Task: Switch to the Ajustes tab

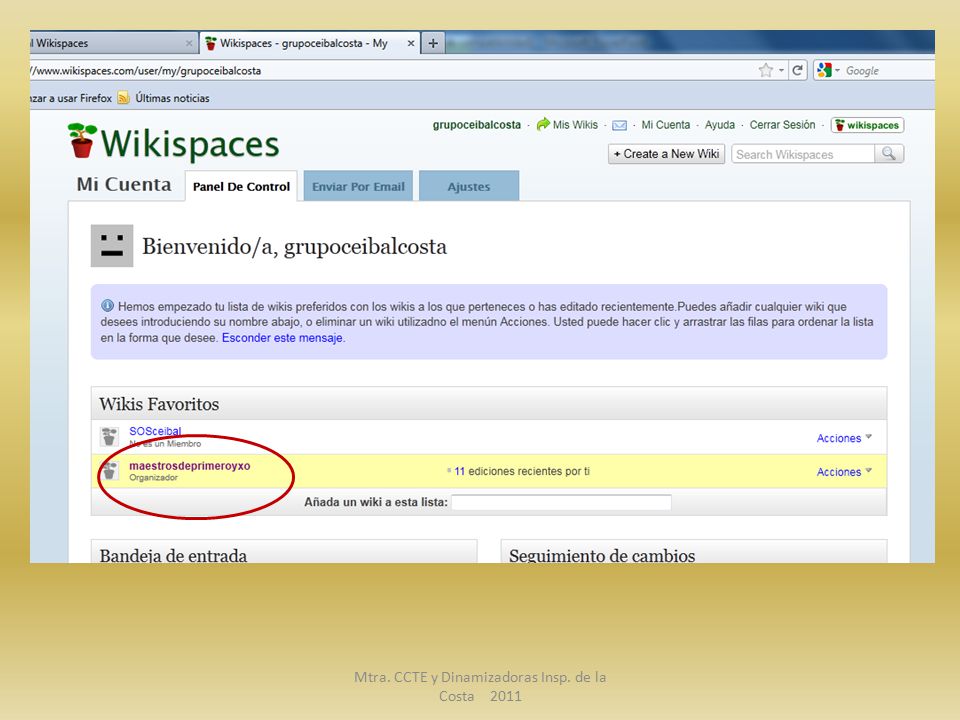Action: (469, 186)
